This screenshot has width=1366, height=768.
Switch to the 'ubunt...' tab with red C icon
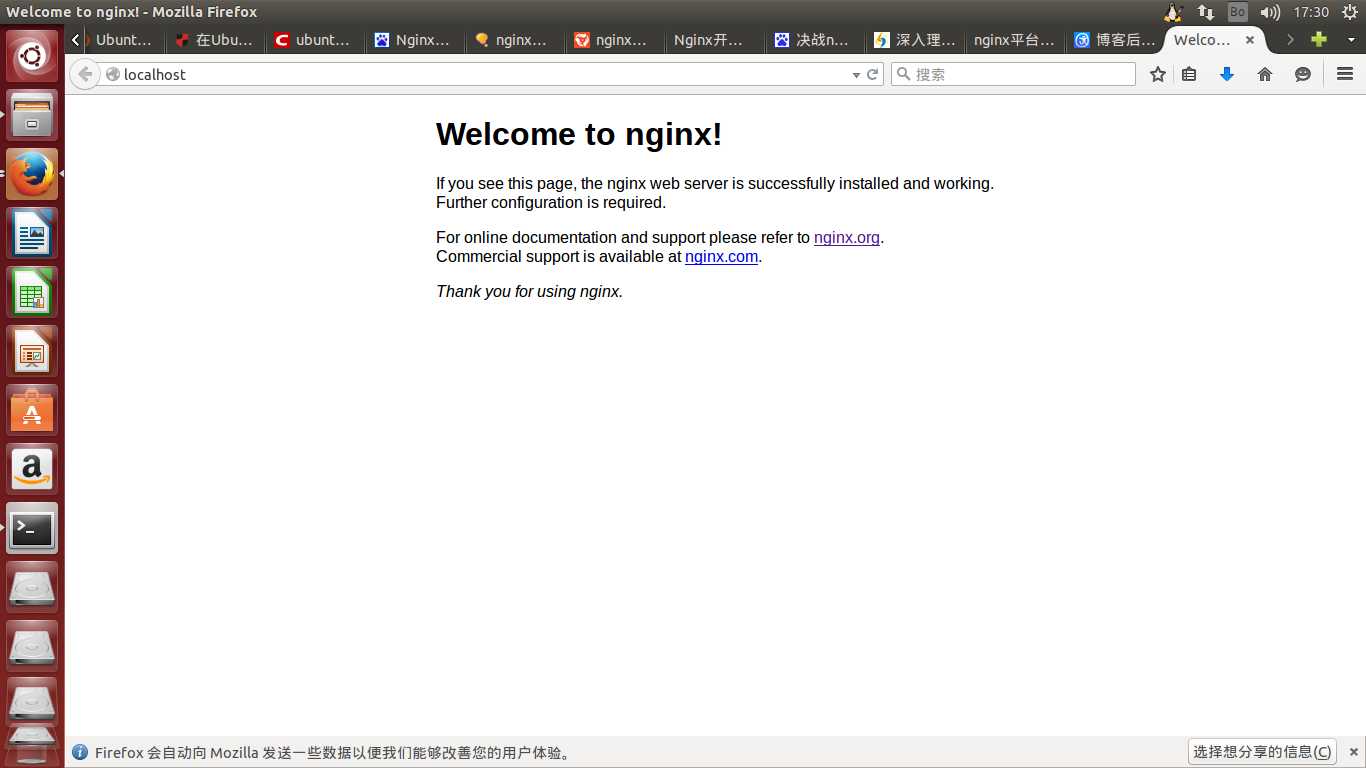tap(315, 40)
